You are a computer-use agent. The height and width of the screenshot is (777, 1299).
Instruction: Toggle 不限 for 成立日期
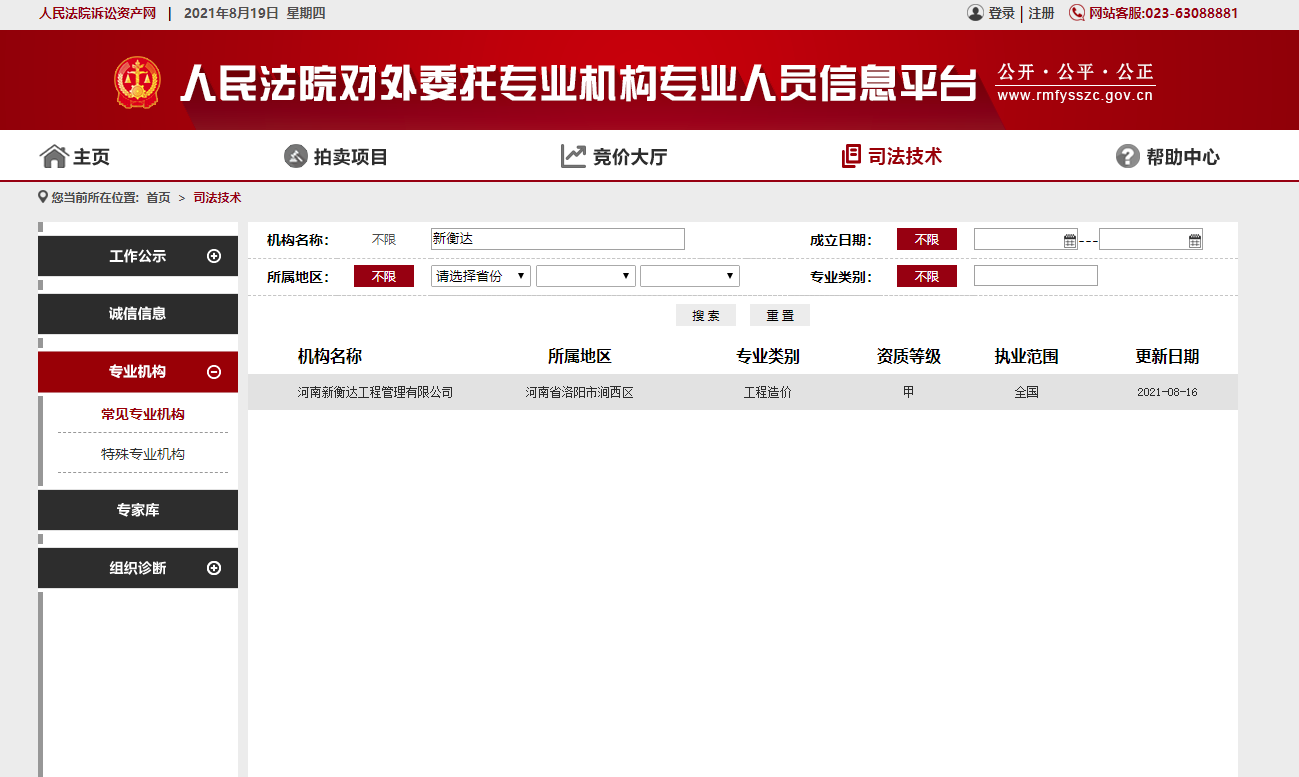926,240
